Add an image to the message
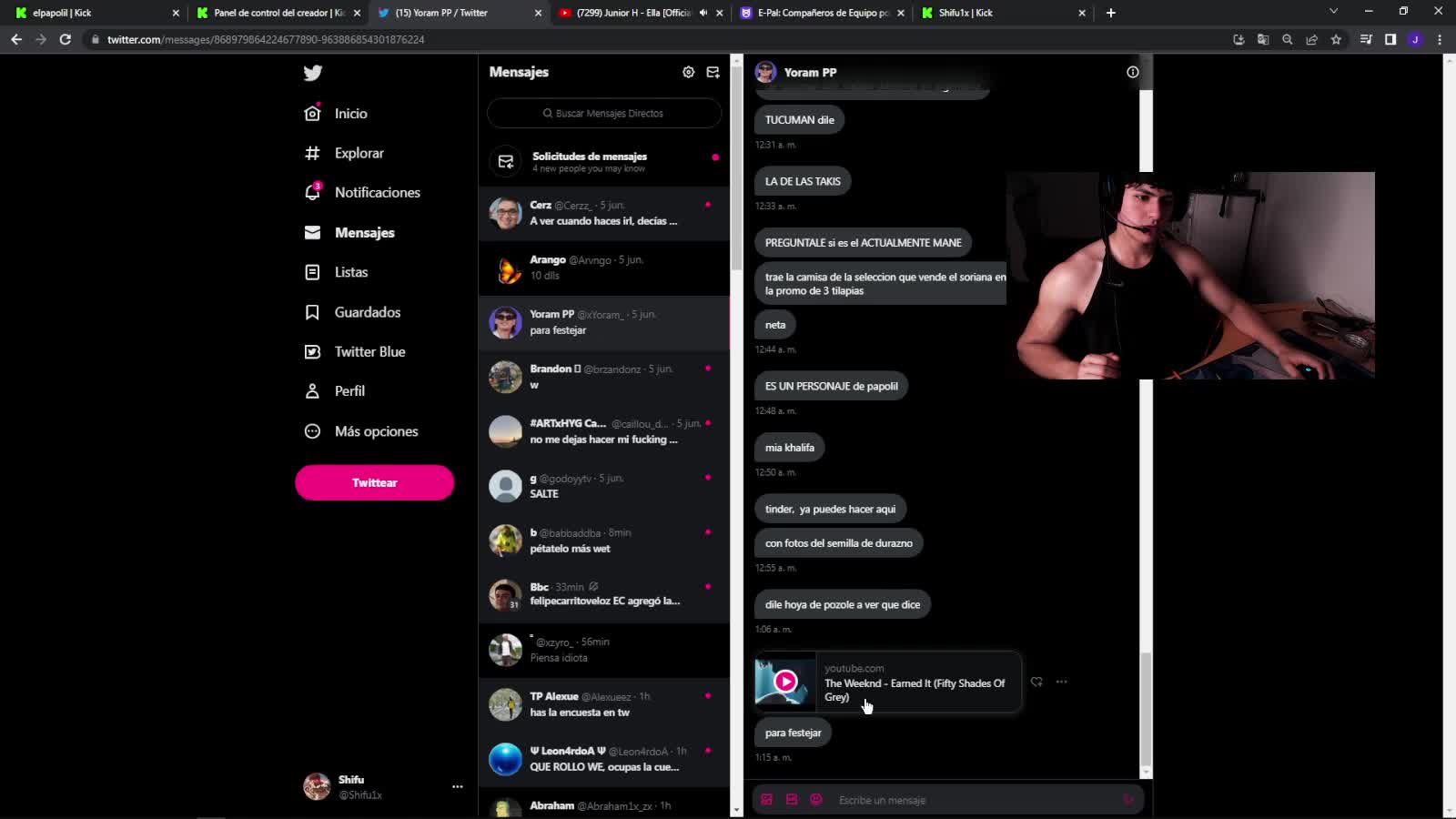The height and width of the screenshot is (819, 1456). click(x=767, y=800)
